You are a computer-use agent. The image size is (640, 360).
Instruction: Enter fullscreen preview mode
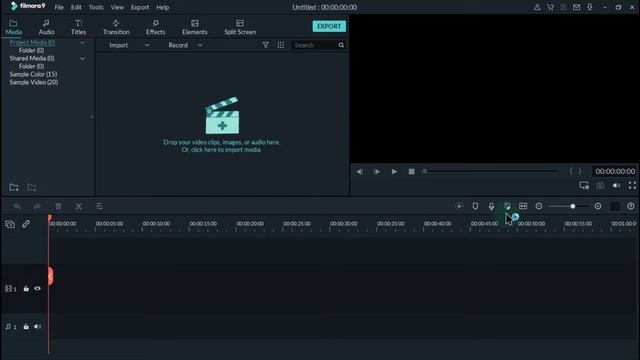tap(632, 186)
